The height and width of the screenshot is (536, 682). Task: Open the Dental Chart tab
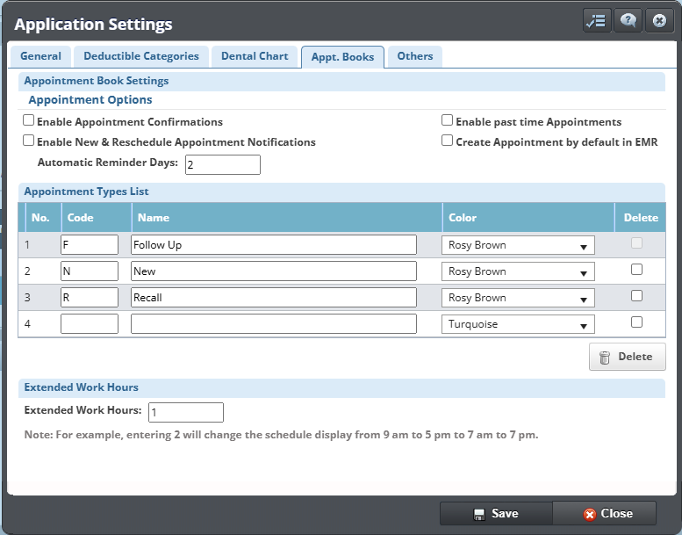click(x=255, y=57)
